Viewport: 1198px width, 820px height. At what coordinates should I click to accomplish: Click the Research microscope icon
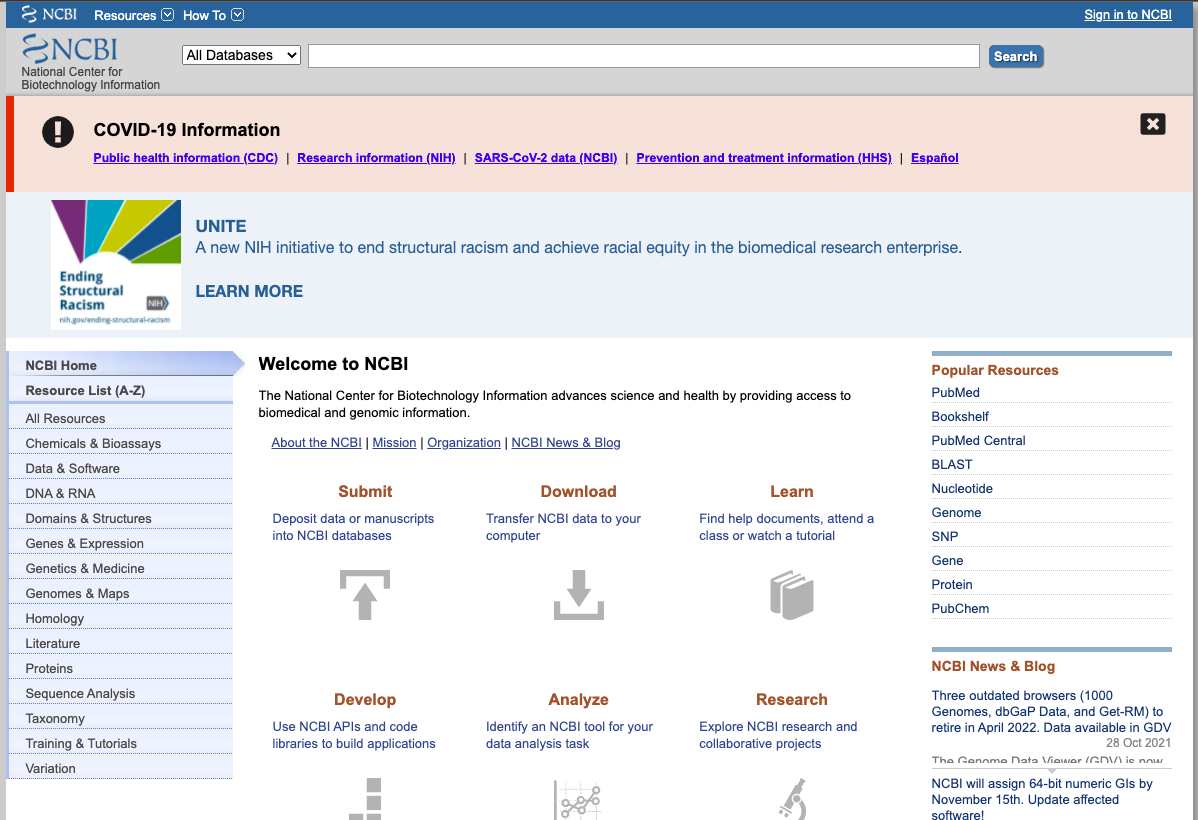792,799
